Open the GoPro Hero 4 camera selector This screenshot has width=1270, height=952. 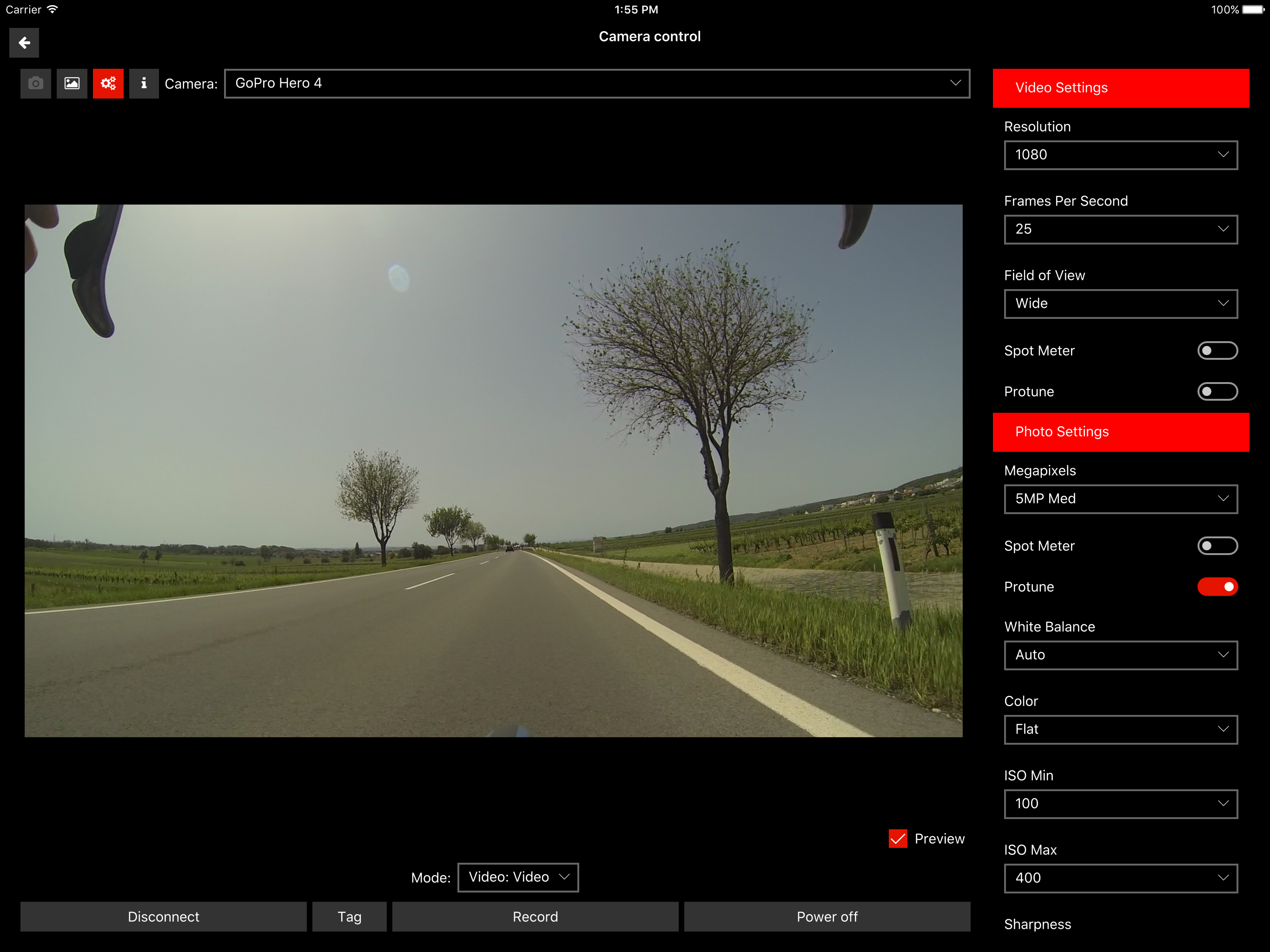pyautogui.click(x=596, y=84)
